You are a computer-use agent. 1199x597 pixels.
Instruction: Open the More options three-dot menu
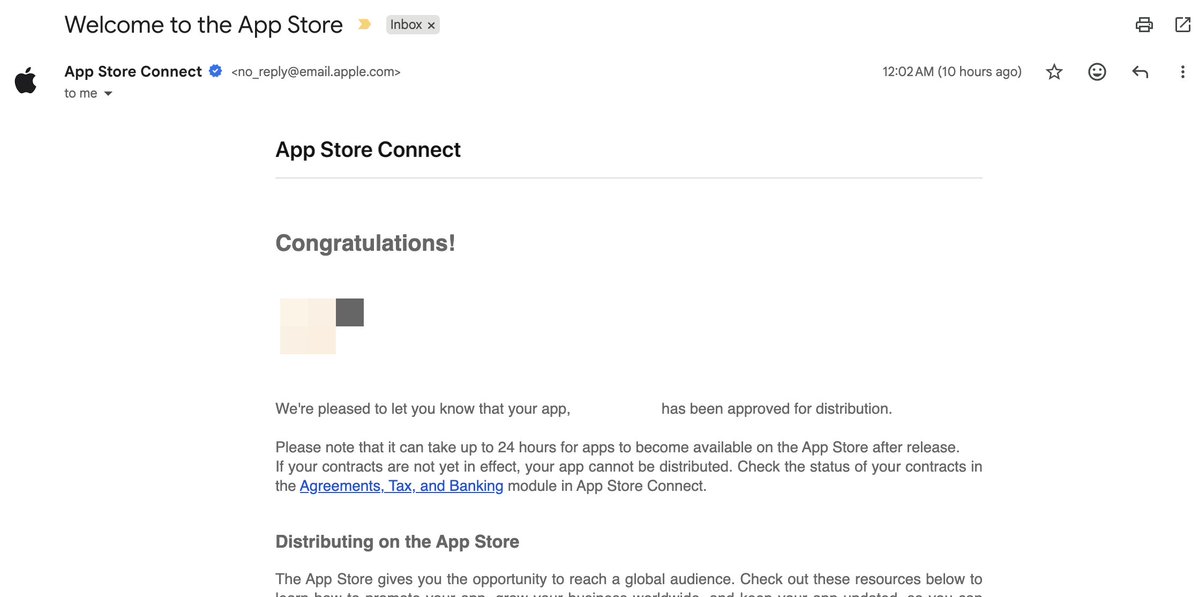point(1182,72)
